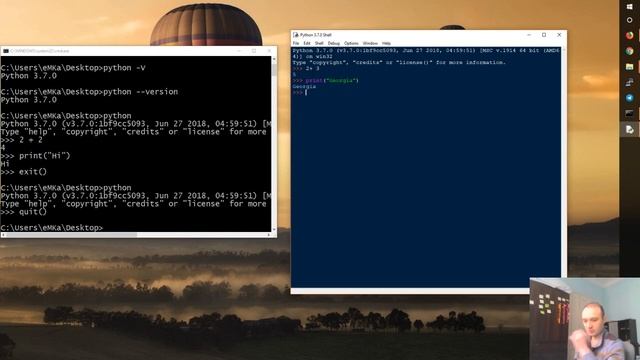This screenshot has width=640, height=360.
Task: Click the Python 3.7.0 Shell title text
Action: tap(316, 35)
